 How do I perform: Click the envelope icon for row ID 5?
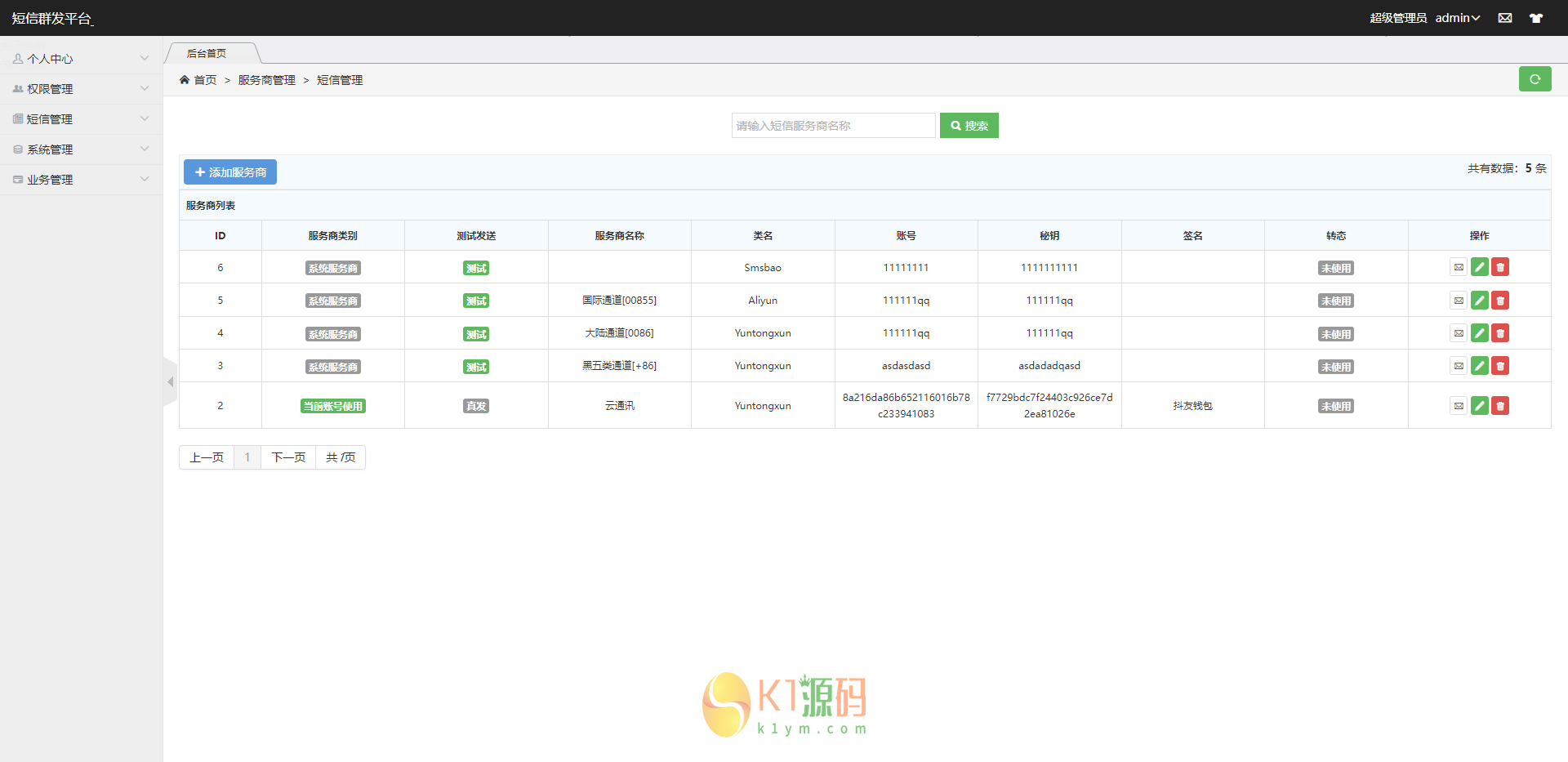(x=1459, y=301)
